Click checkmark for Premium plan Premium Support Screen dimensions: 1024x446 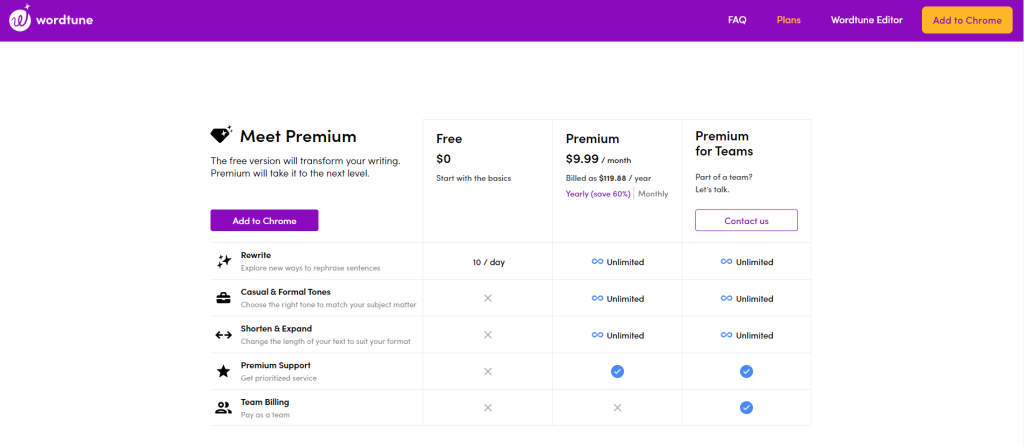617,372
